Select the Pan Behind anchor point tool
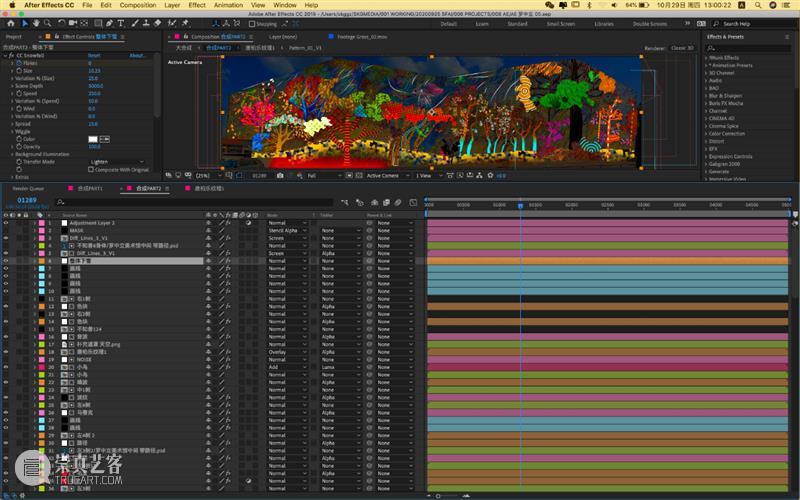This screenshot has height=500, width=800. (x=84, y=23)
